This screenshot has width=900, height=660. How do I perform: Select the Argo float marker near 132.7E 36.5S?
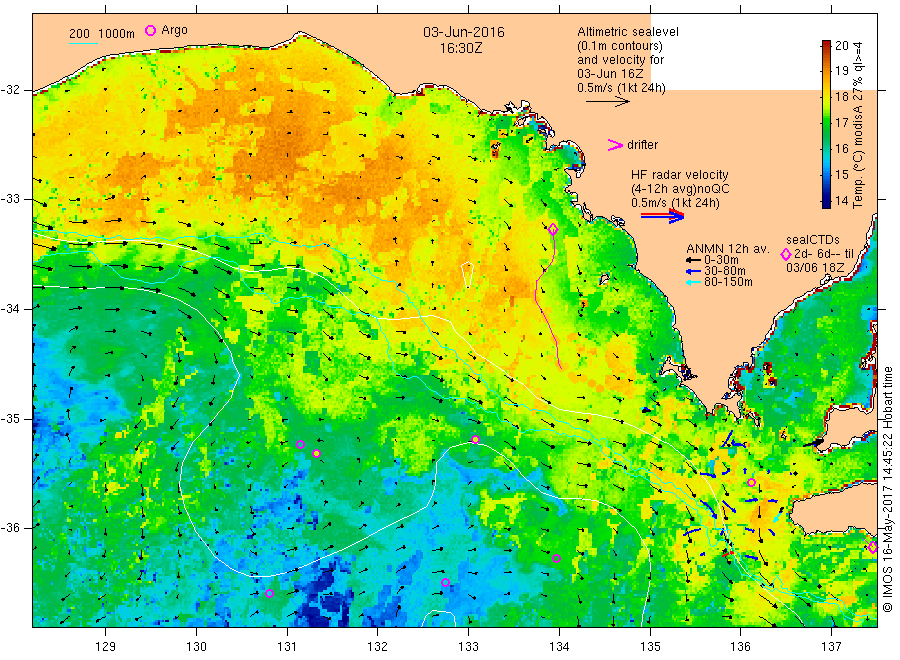tap(445, 583)
